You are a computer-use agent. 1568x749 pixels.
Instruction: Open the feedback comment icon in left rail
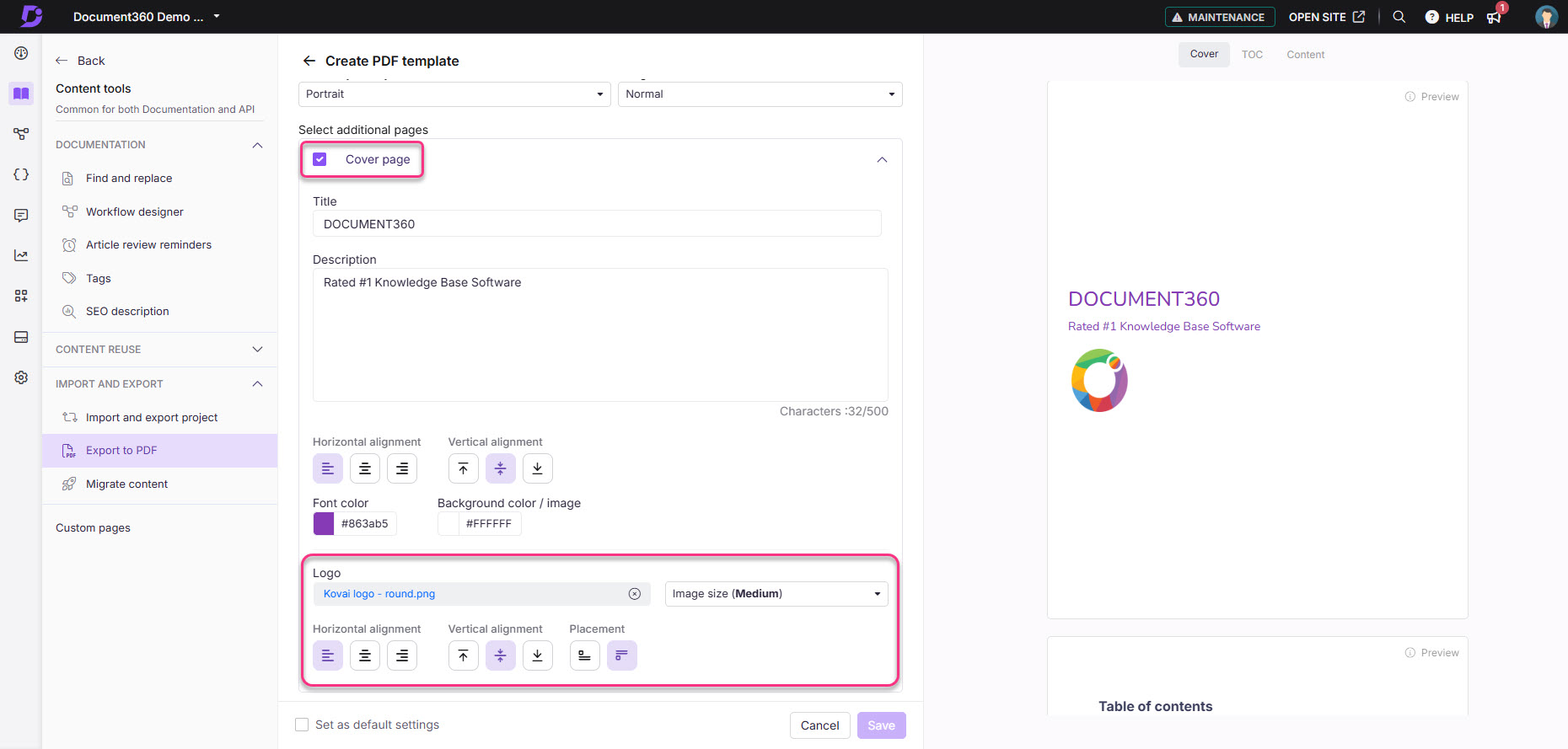point(21,215)
